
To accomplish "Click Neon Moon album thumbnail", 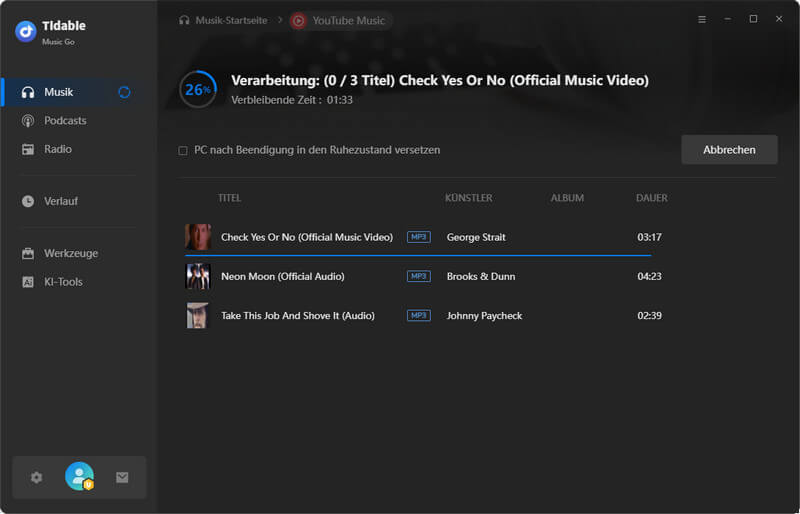I will pyautogui.click(x=198, y=276).
